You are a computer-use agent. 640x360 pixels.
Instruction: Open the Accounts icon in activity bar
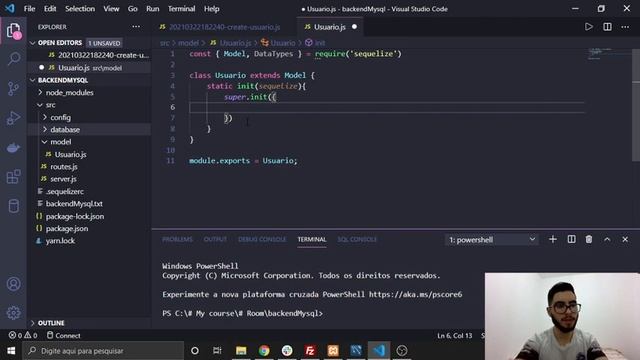(13, 284)
